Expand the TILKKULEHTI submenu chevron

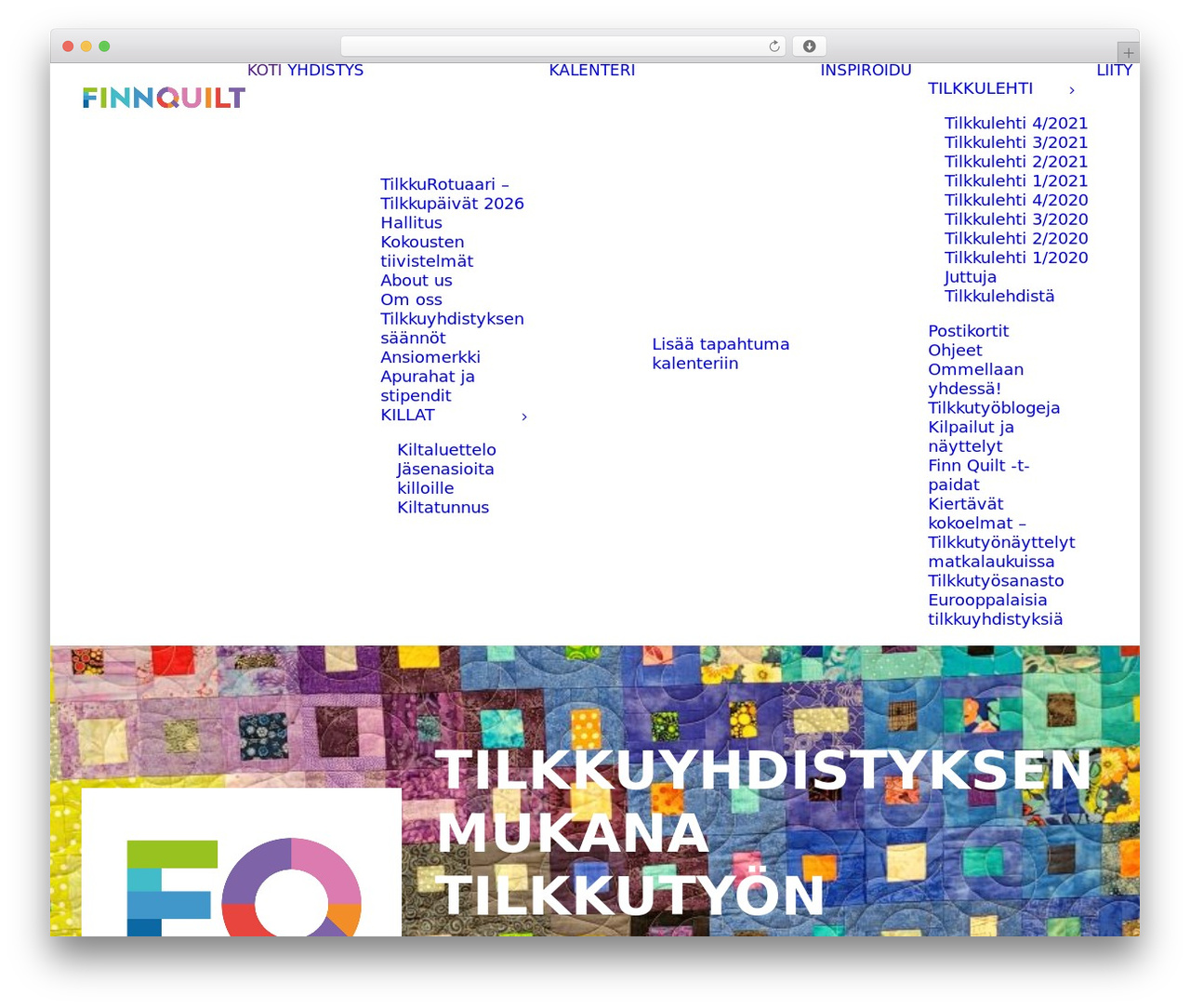[x=1072, y=90]
